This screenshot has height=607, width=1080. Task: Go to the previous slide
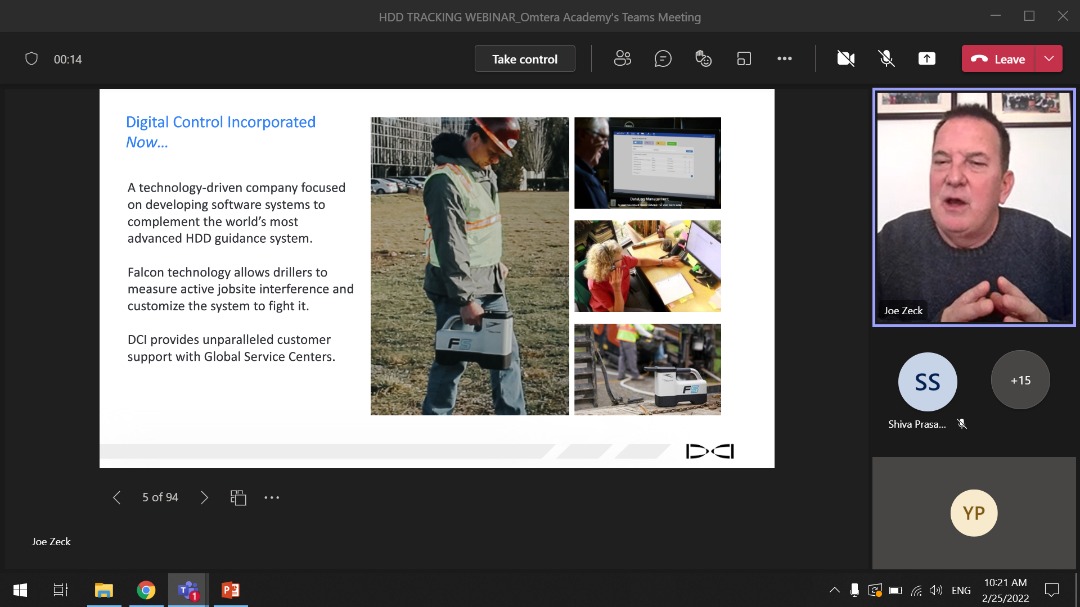[x=116, y=497]
